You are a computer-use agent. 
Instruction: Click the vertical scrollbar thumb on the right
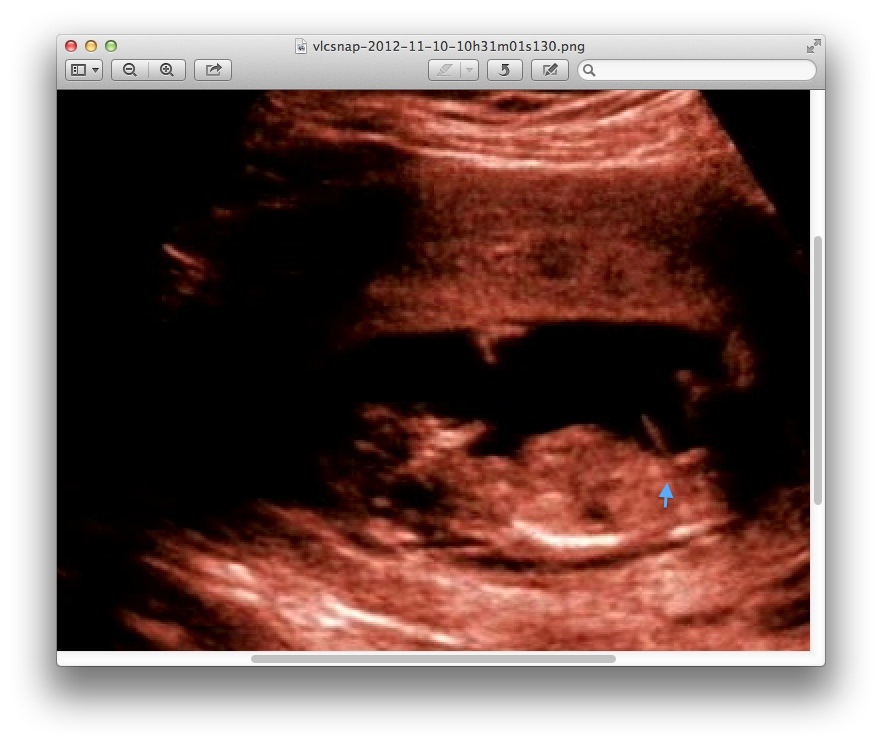point(818,370)
